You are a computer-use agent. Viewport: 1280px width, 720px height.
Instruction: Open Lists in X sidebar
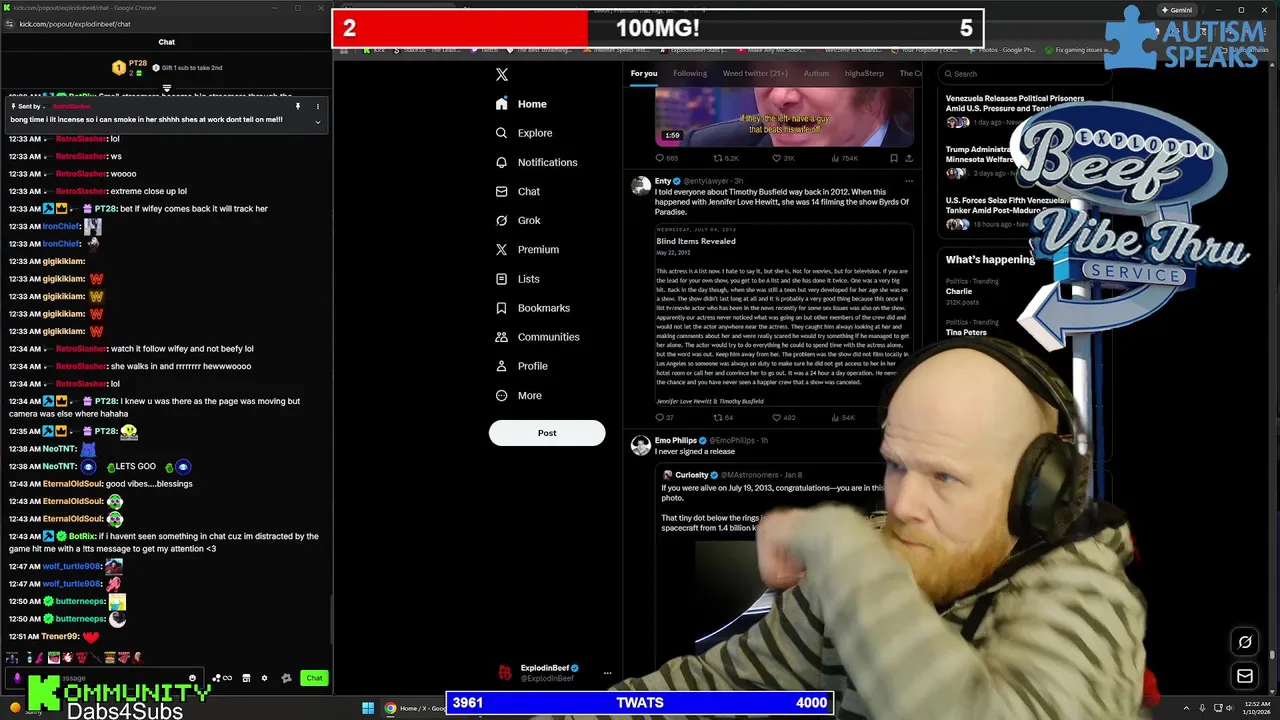coord(517,279)
